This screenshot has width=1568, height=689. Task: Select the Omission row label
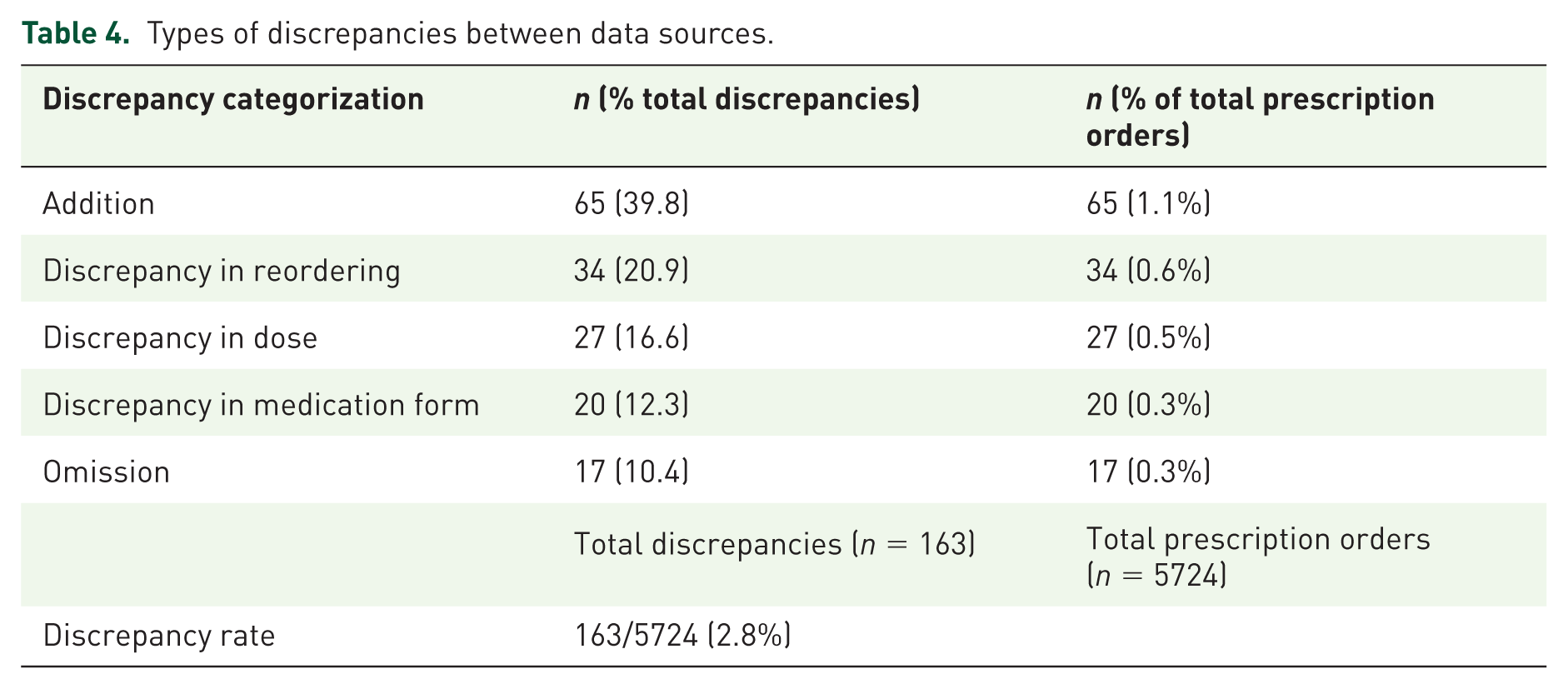(x=107, y=472)
